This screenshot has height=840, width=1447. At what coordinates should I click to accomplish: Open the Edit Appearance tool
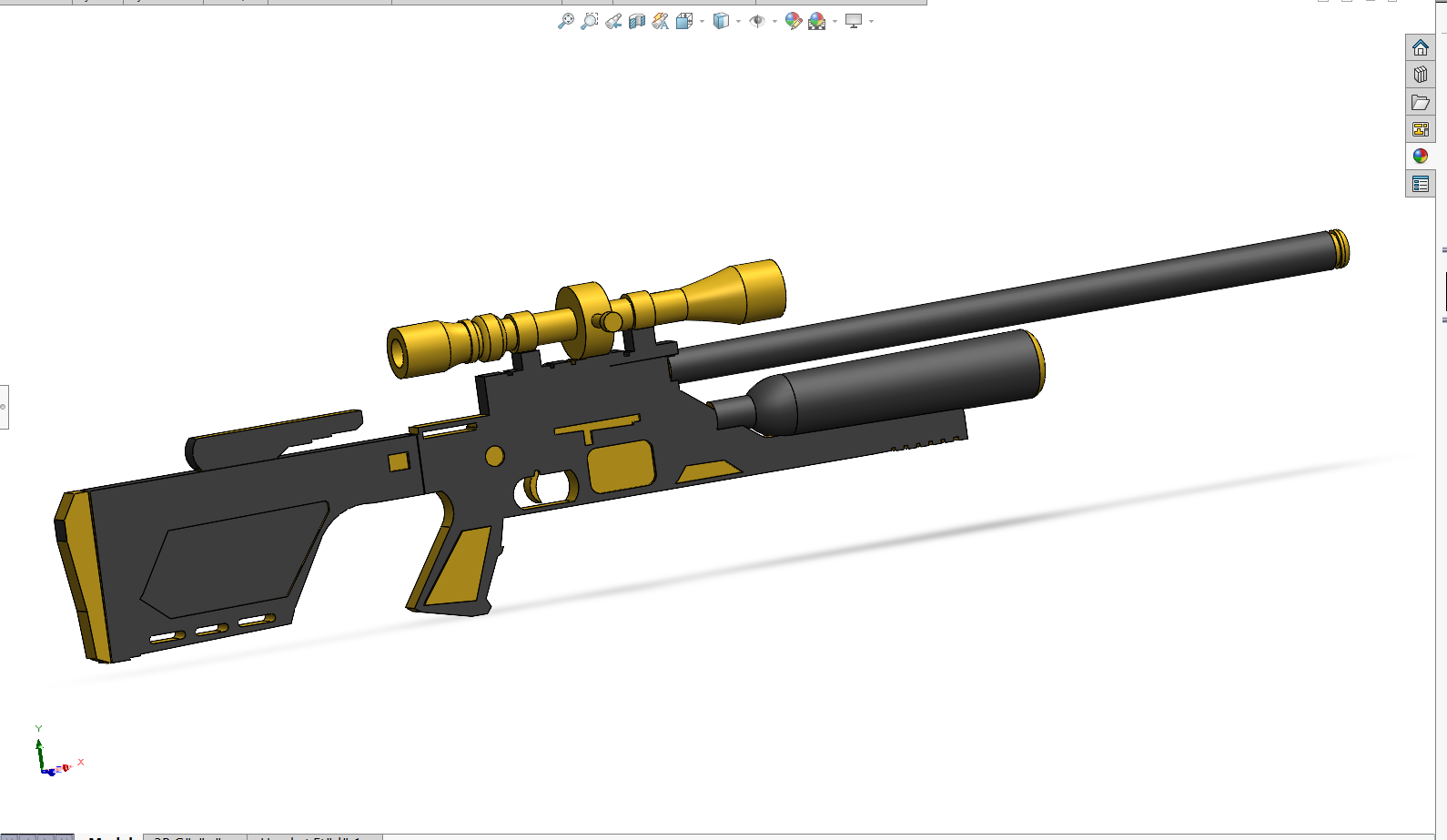794,21
